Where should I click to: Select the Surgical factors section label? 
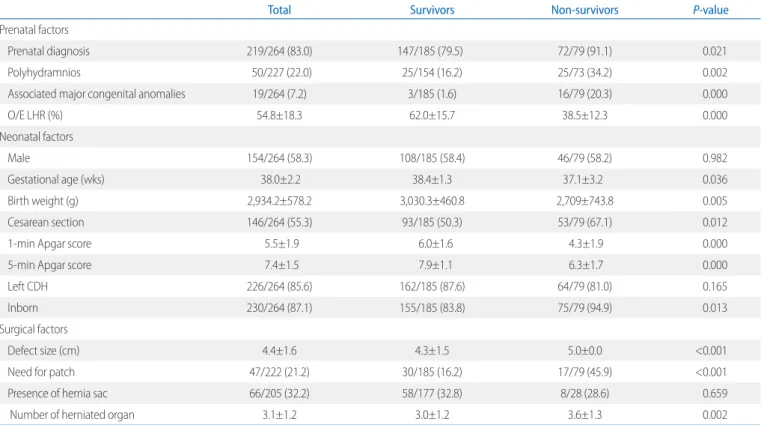pyautogui.click(x=33, y=329)
